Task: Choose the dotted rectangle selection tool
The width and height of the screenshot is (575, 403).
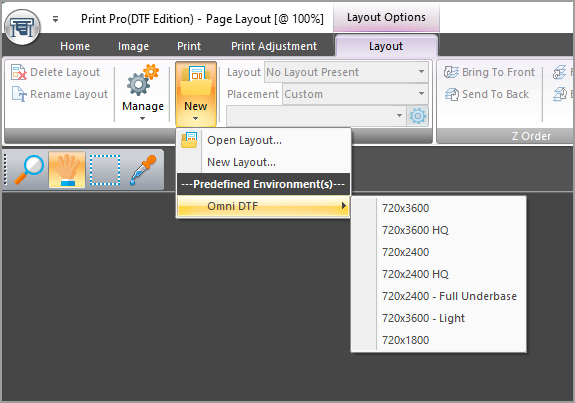Action: 105,170
